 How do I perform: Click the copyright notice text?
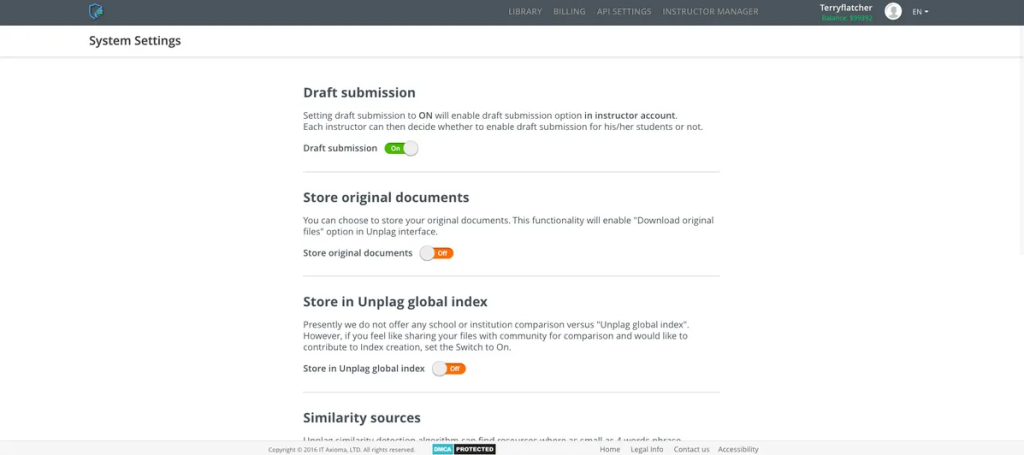click(x=342, y=450)
